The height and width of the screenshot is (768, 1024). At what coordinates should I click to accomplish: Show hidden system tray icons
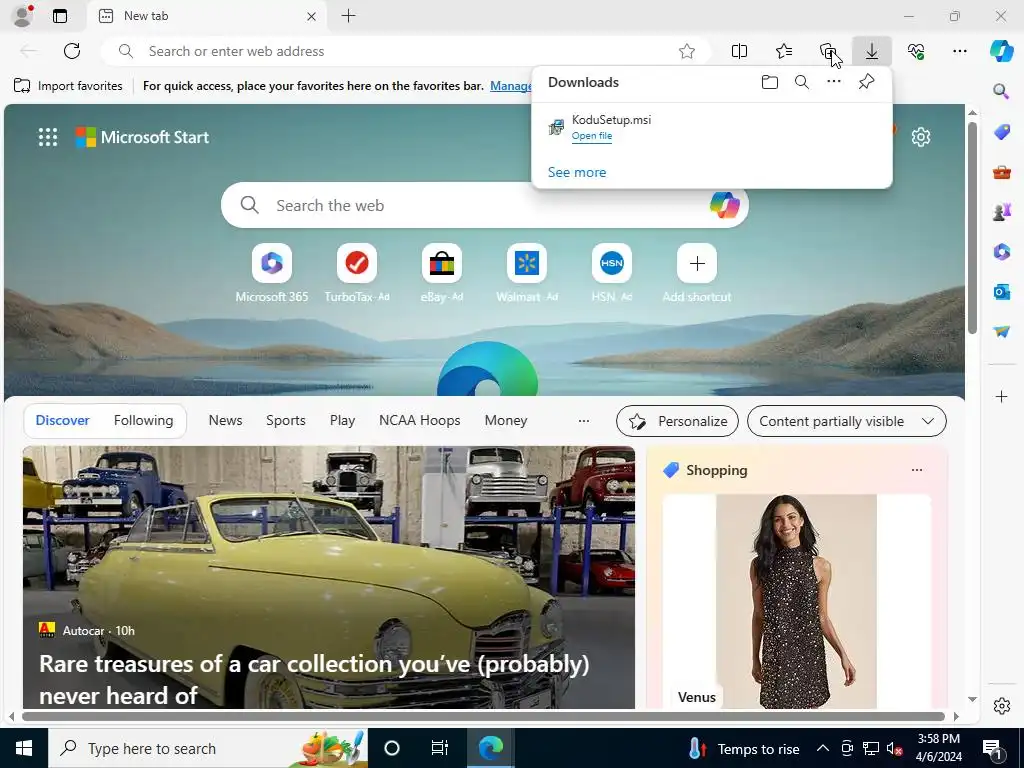823,748
